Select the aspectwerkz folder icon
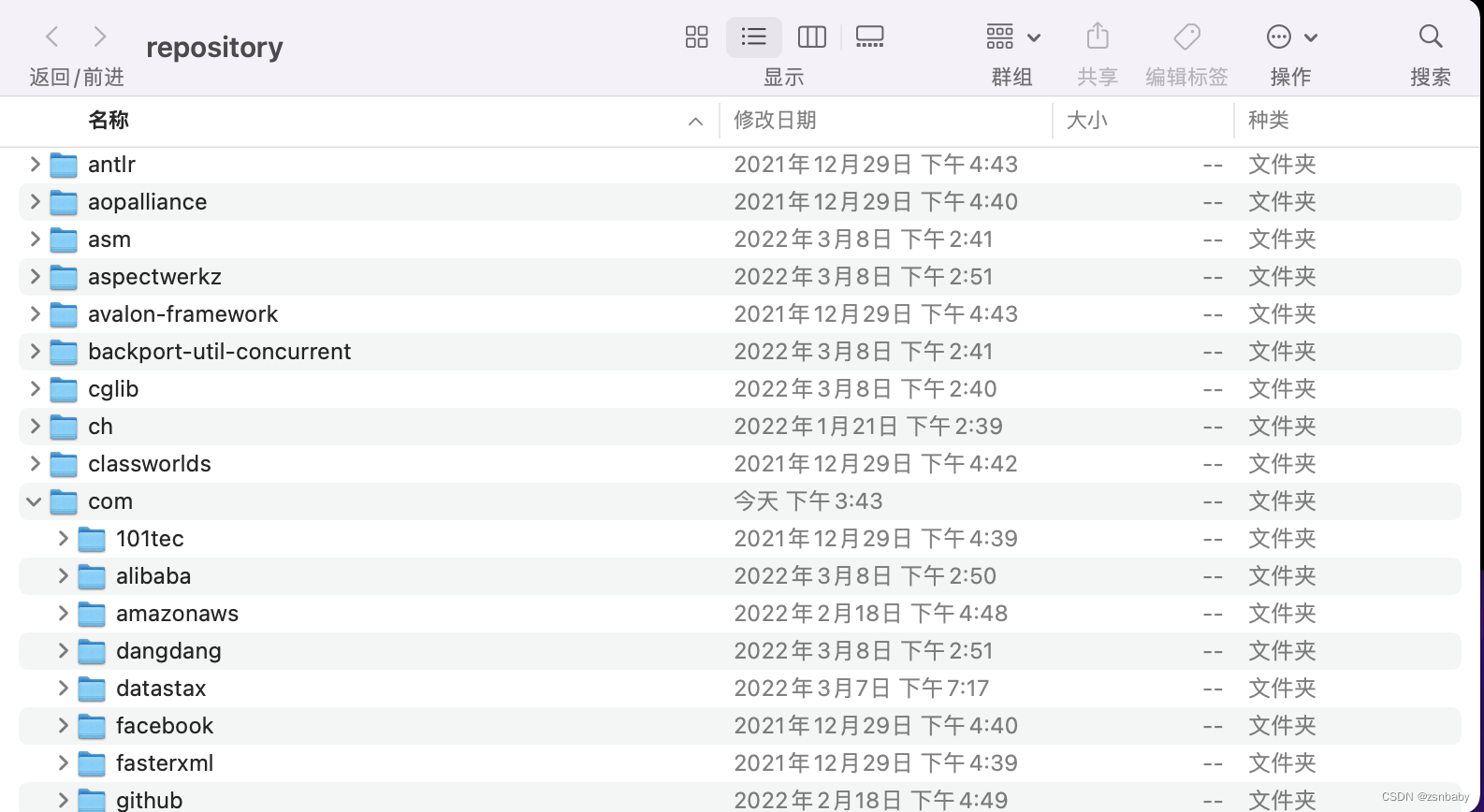1484x812 pixels. coord(64,277)
